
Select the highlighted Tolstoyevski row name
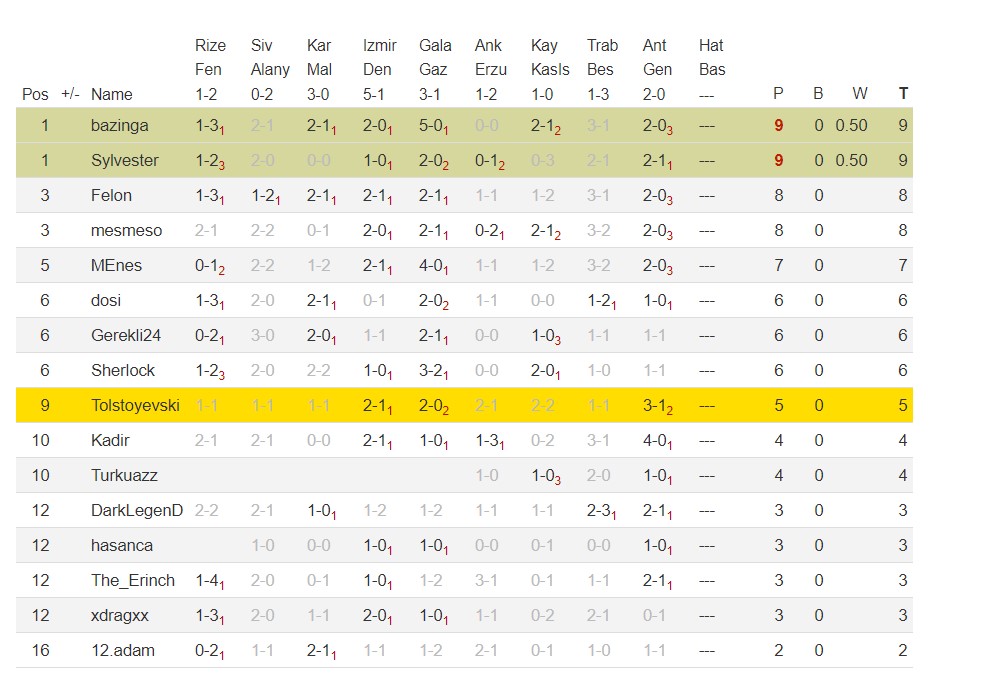(135, 405)
